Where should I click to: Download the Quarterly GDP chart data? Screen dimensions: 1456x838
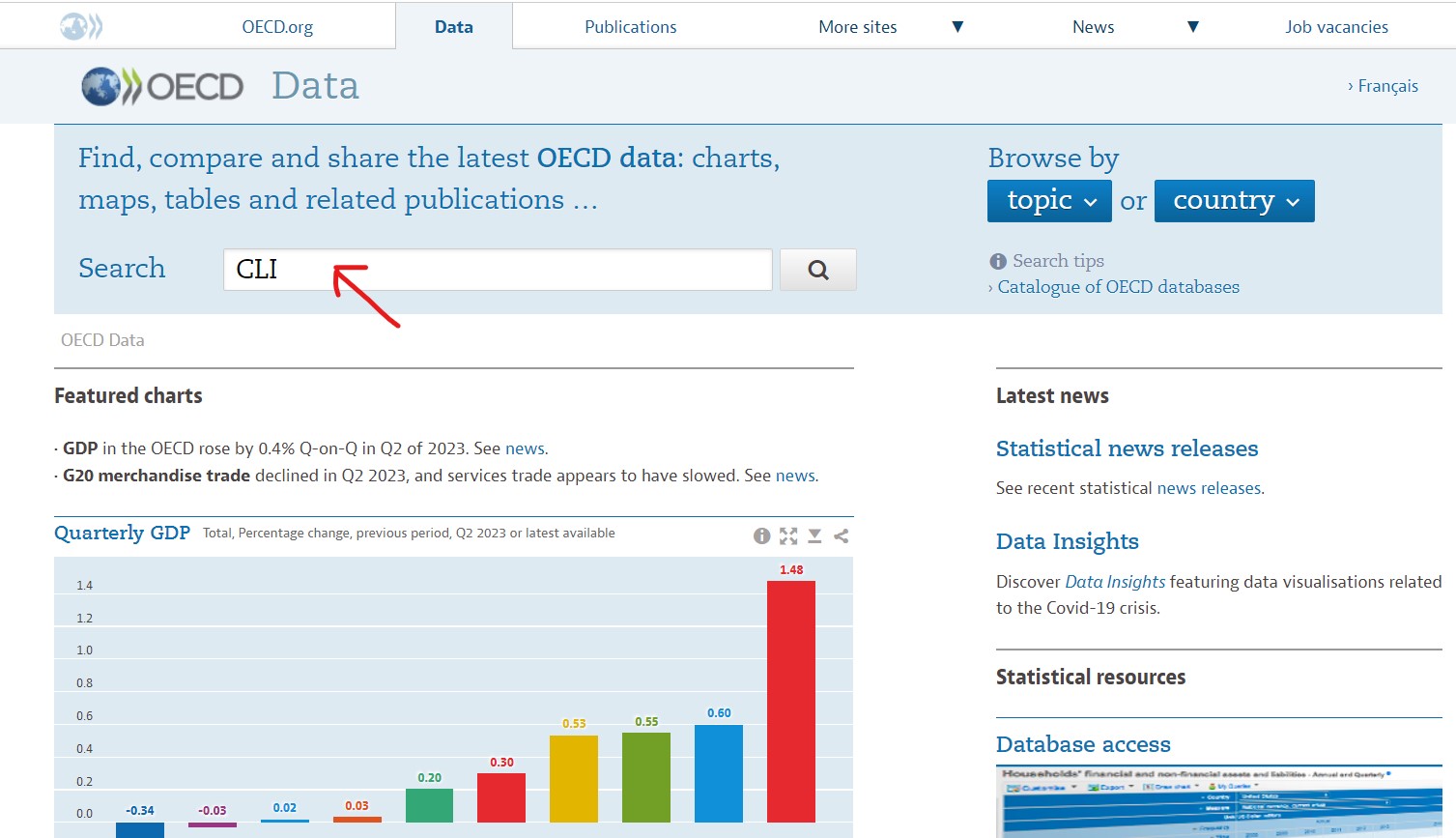[x=814, y=535]
